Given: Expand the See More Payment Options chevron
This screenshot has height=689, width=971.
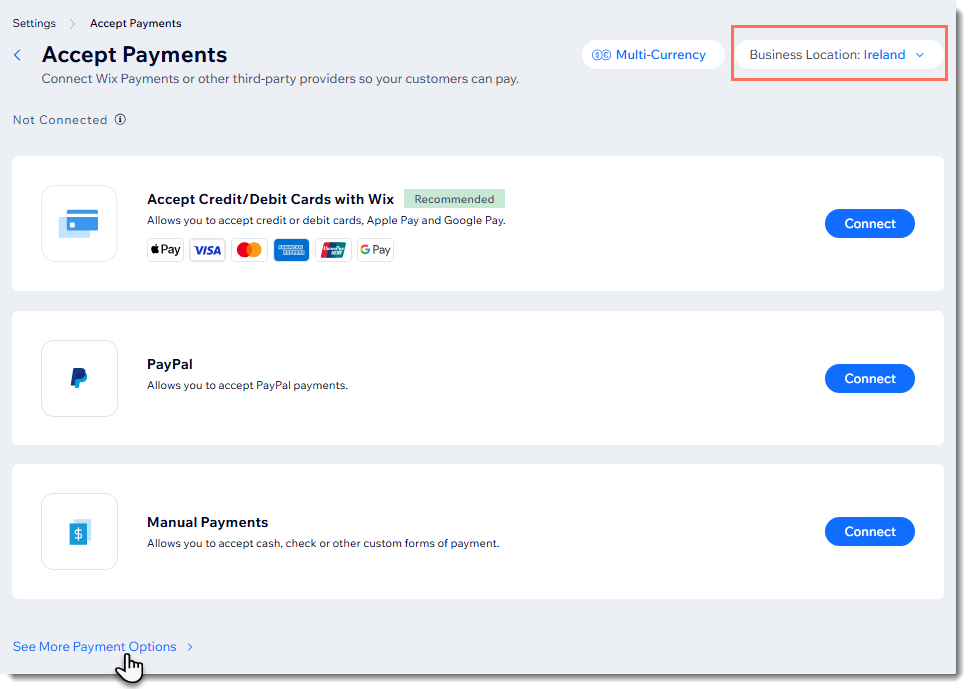Looking at the screenshot, I should 190,647.
